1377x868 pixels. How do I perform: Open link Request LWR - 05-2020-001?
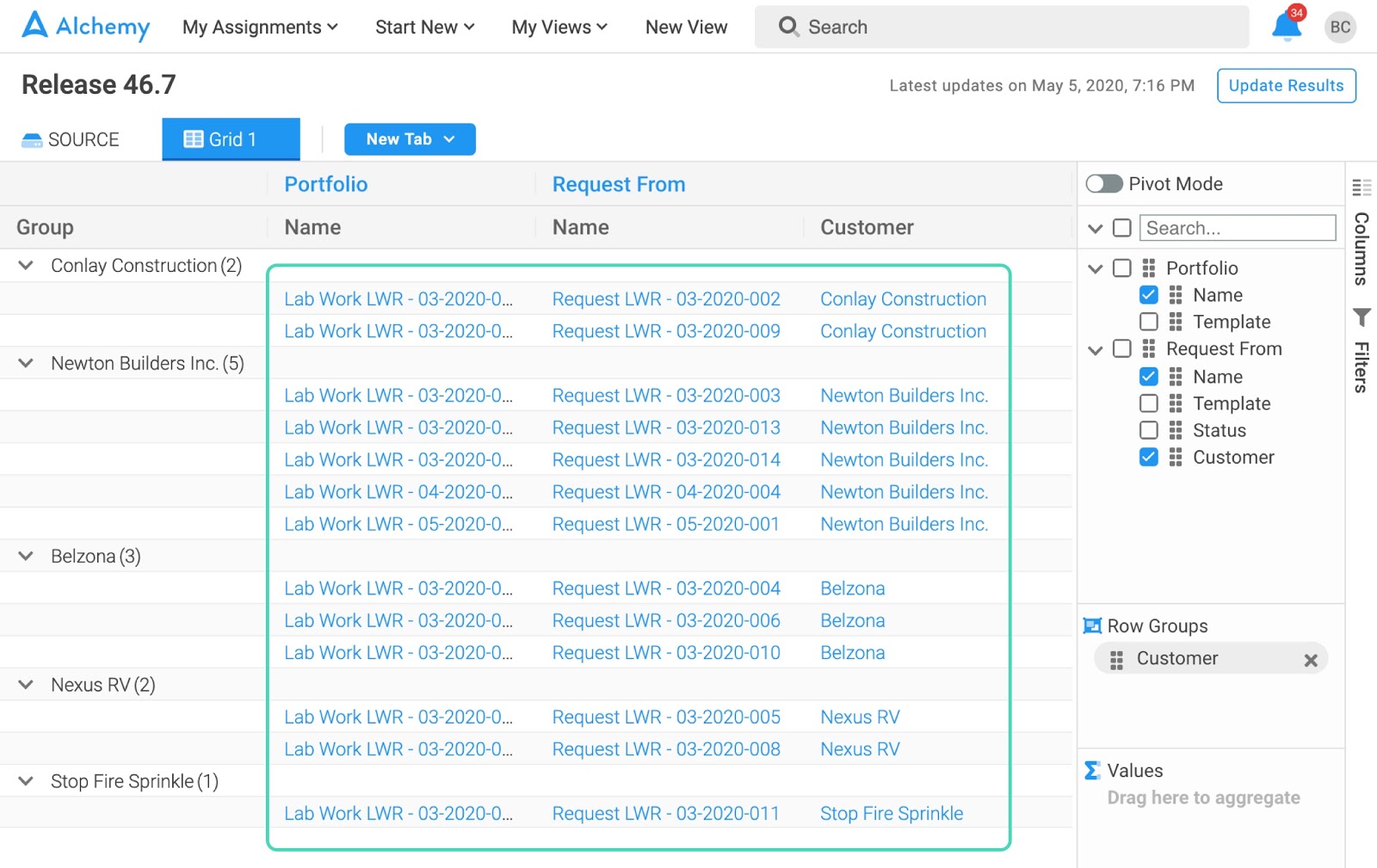click(x=665, y=524)
